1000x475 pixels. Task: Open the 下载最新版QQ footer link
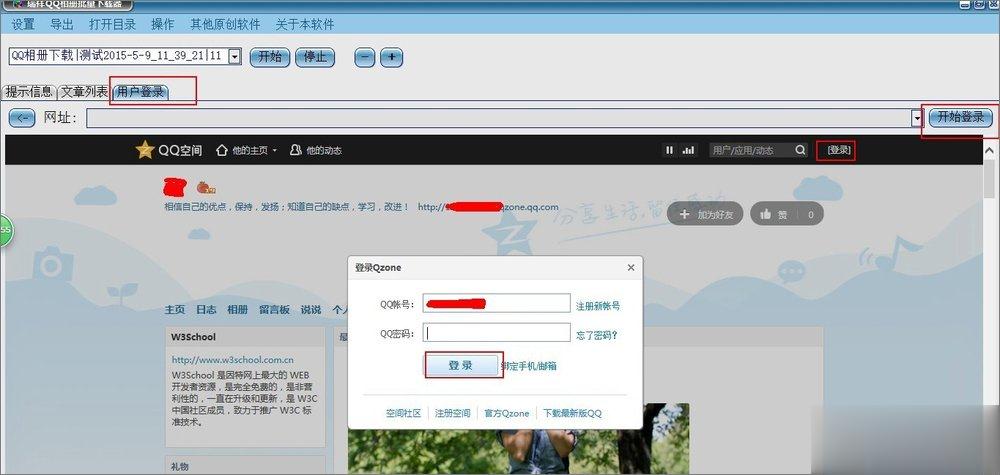(573, 413)
